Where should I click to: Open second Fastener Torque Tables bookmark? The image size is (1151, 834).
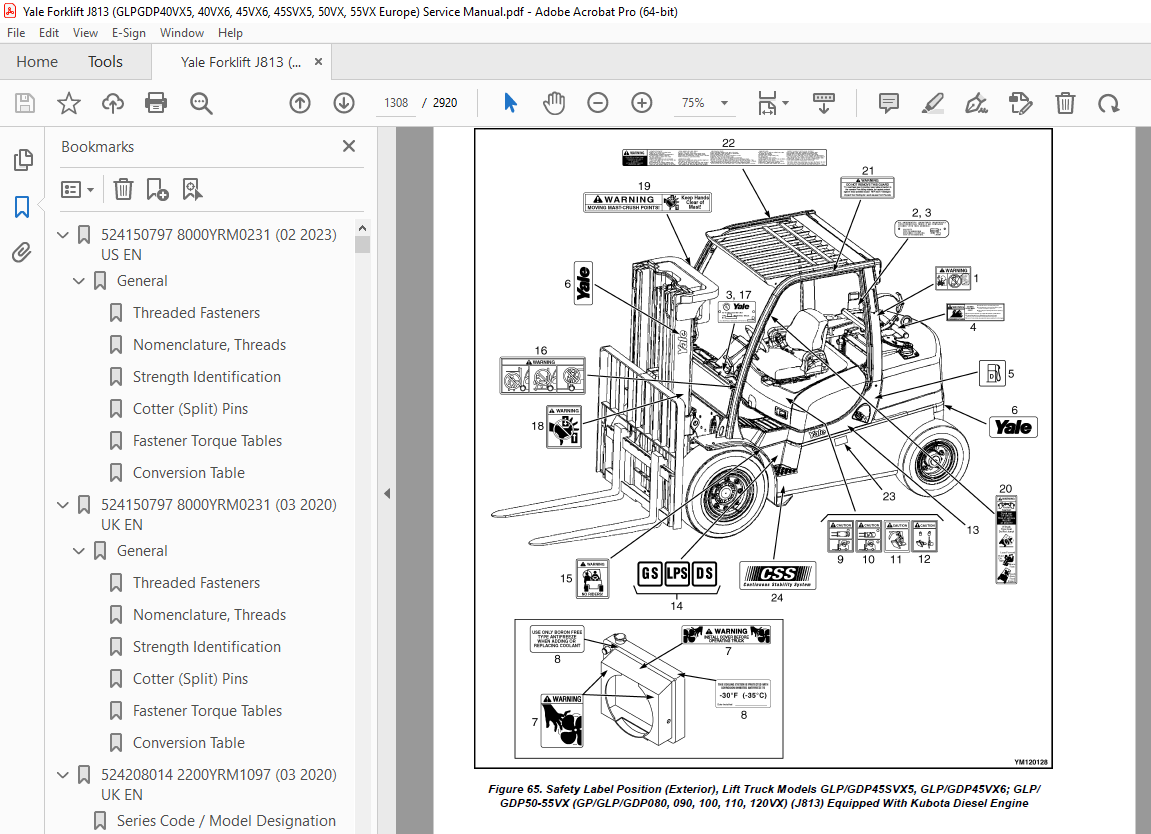(x=207, y=711)
